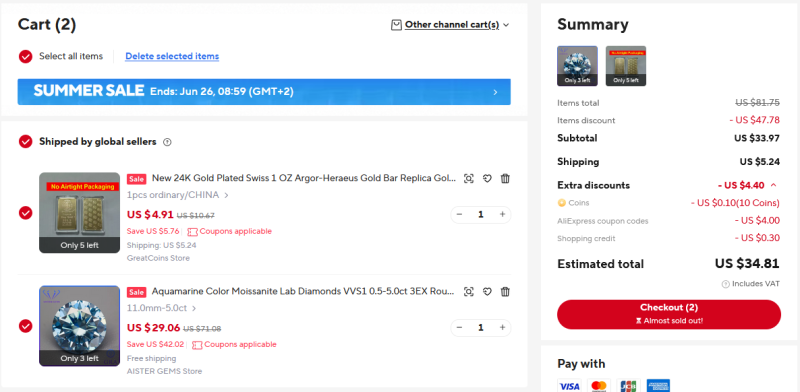This screenshot has height=392, width=800.
Task: Add Gold Bar Replica to wishlist
Action: (x=487, y=179)
